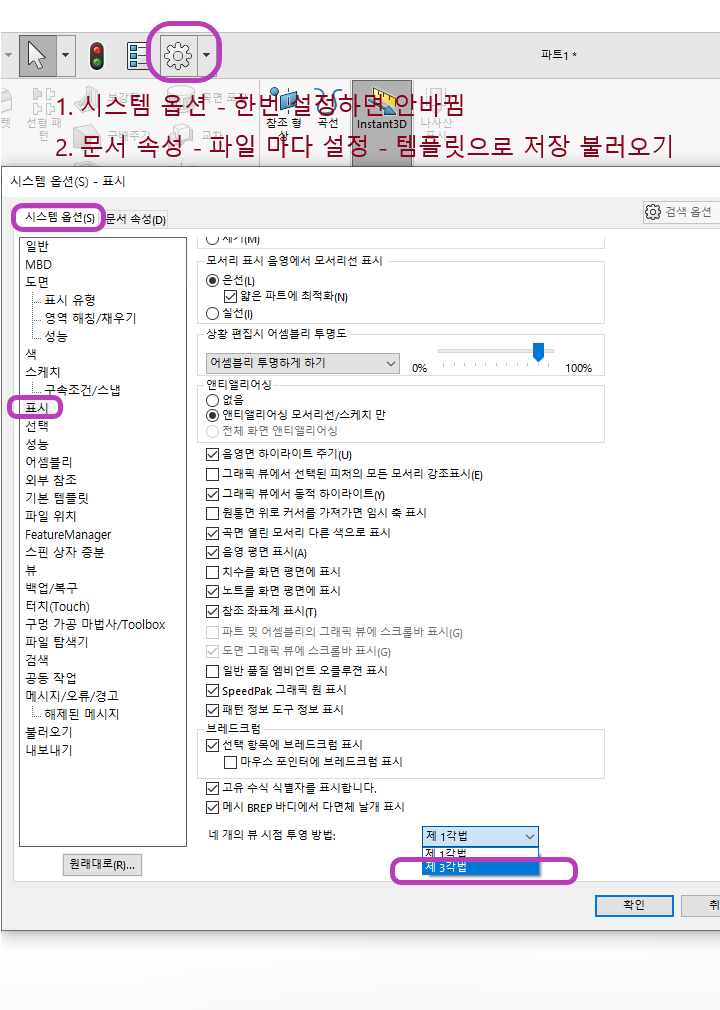Toggle 그래픽 뷰에서 동적 하이라이트 checkbox
Screen dimensions: 720x1010
pos(213,494)
